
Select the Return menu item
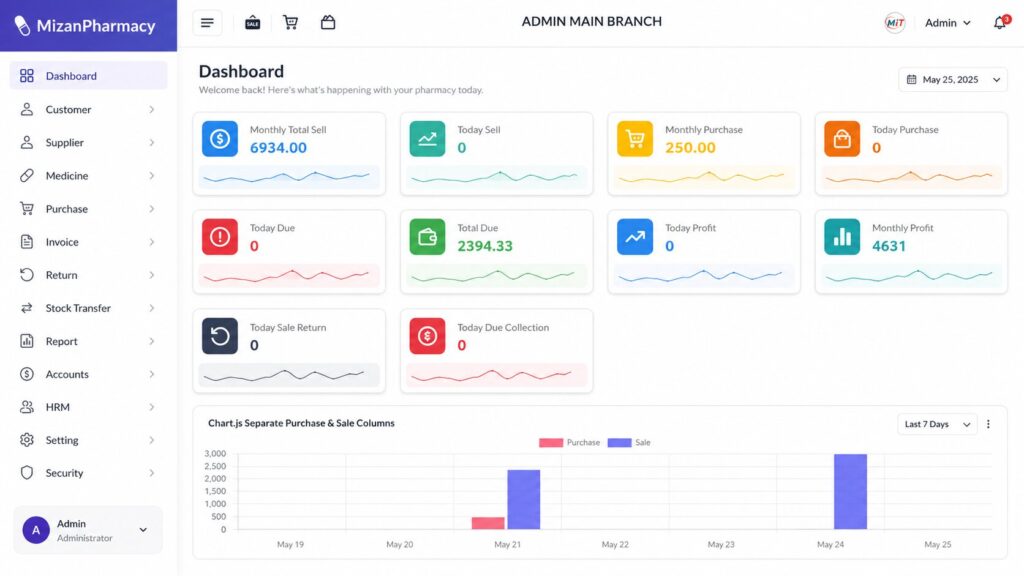click(88, 275)
